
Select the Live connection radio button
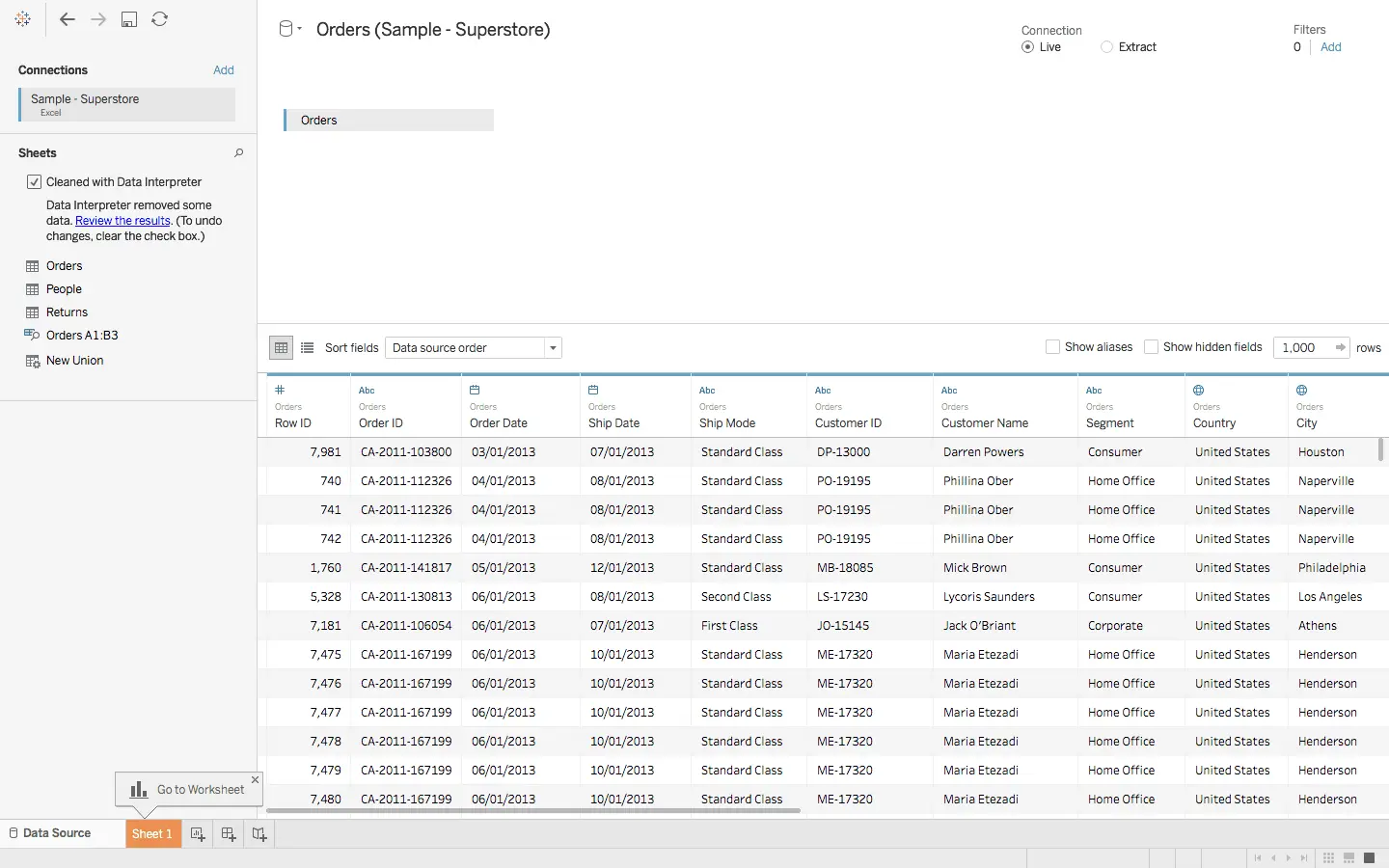click(x=1027, y=46)
